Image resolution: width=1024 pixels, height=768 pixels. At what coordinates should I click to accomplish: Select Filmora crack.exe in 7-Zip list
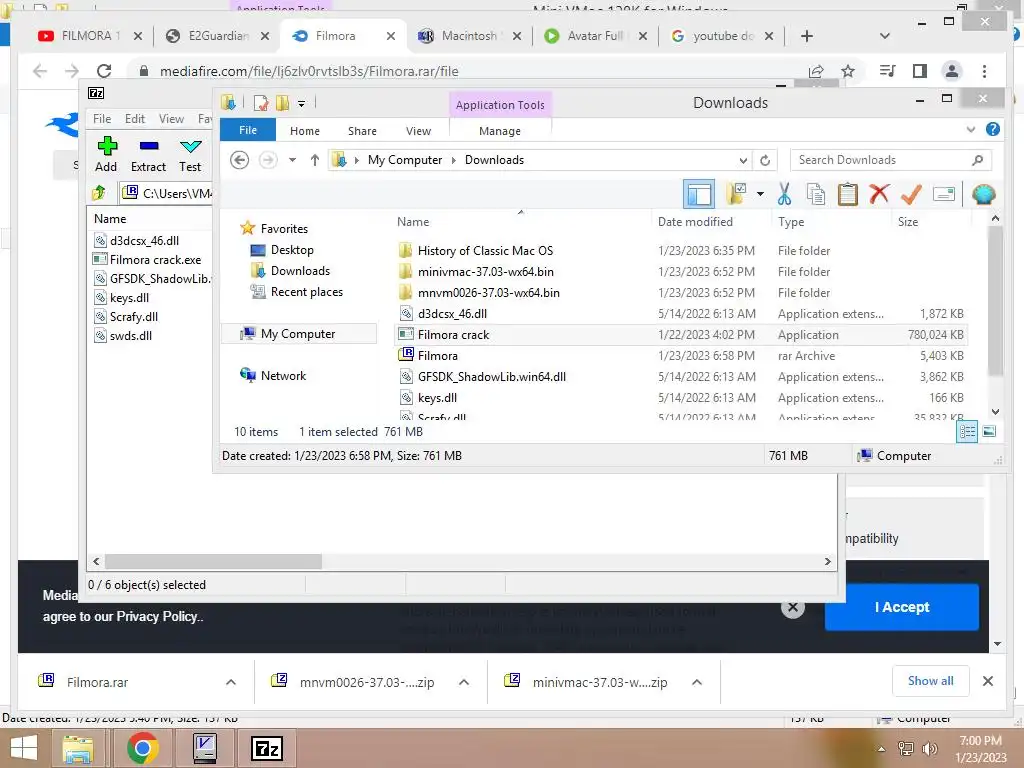tap(148, 259)
